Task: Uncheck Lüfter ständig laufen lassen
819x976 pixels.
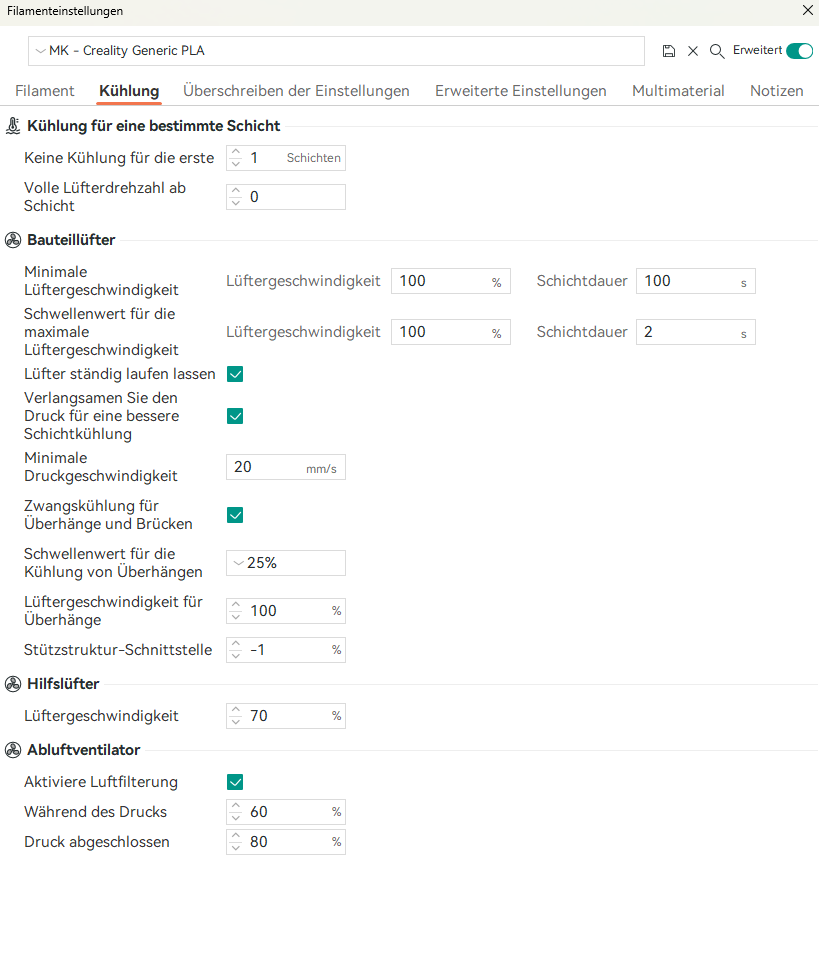Action: click(235, 374)
